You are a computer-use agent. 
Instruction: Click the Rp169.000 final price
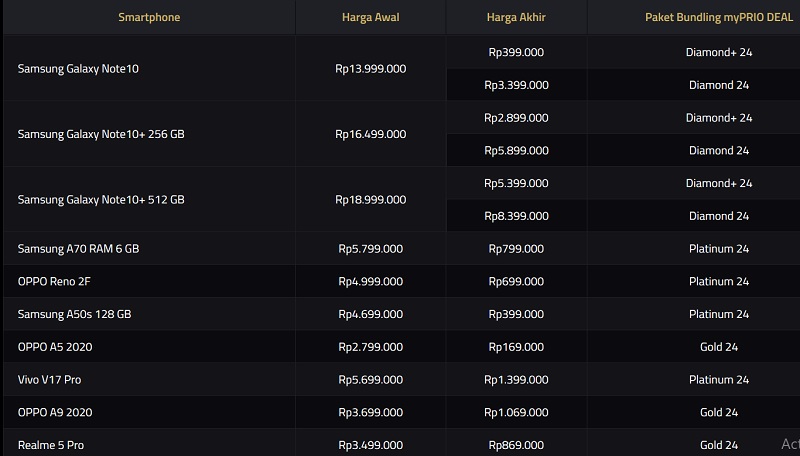tap(516, 347)
